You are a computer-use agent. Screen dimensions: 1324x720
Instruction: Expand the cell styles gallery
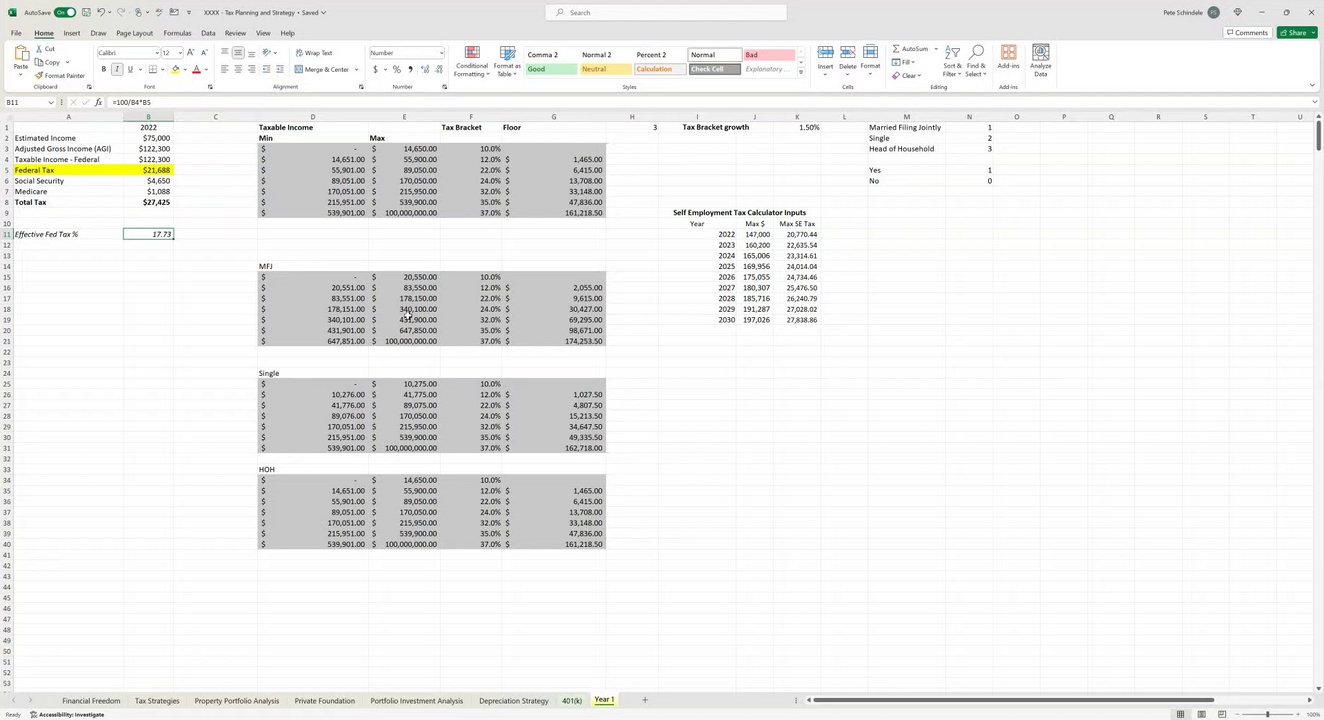pyautogui.click(x=801, y=73)
